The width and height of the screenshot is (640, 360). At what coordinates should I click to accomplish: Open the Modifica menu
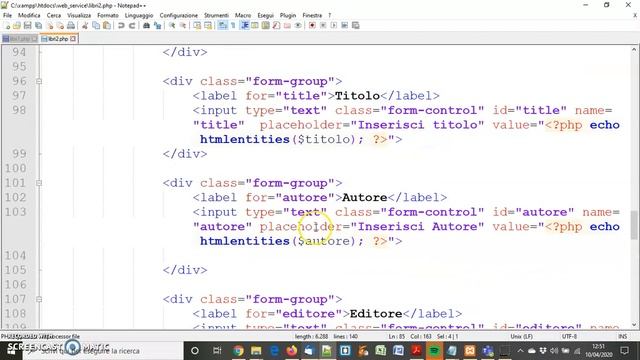click(x=29, y=15)
